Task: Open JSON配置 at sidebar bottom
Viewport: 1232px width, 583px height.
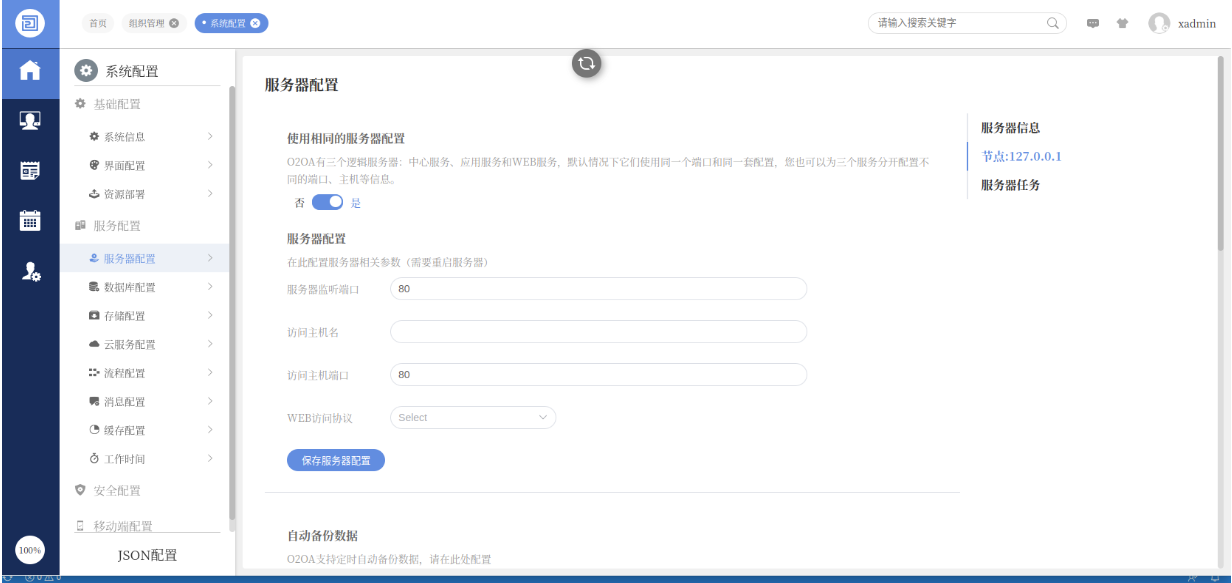Action: 147,555
